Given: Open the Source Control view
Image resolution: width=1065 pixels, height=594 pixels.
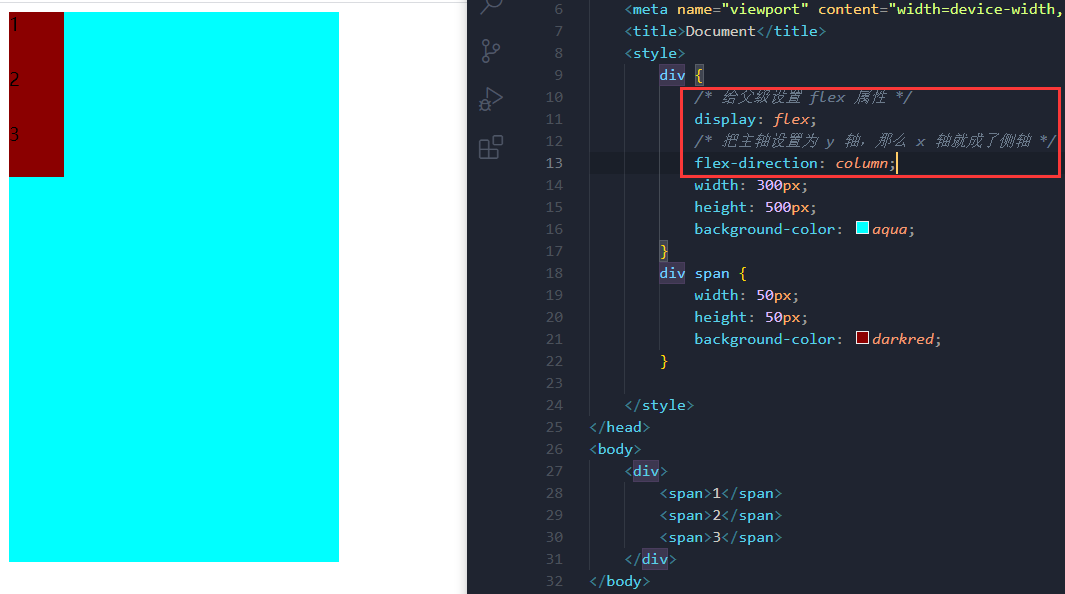Looking at the screenshot, I should (x=491, y=51).
